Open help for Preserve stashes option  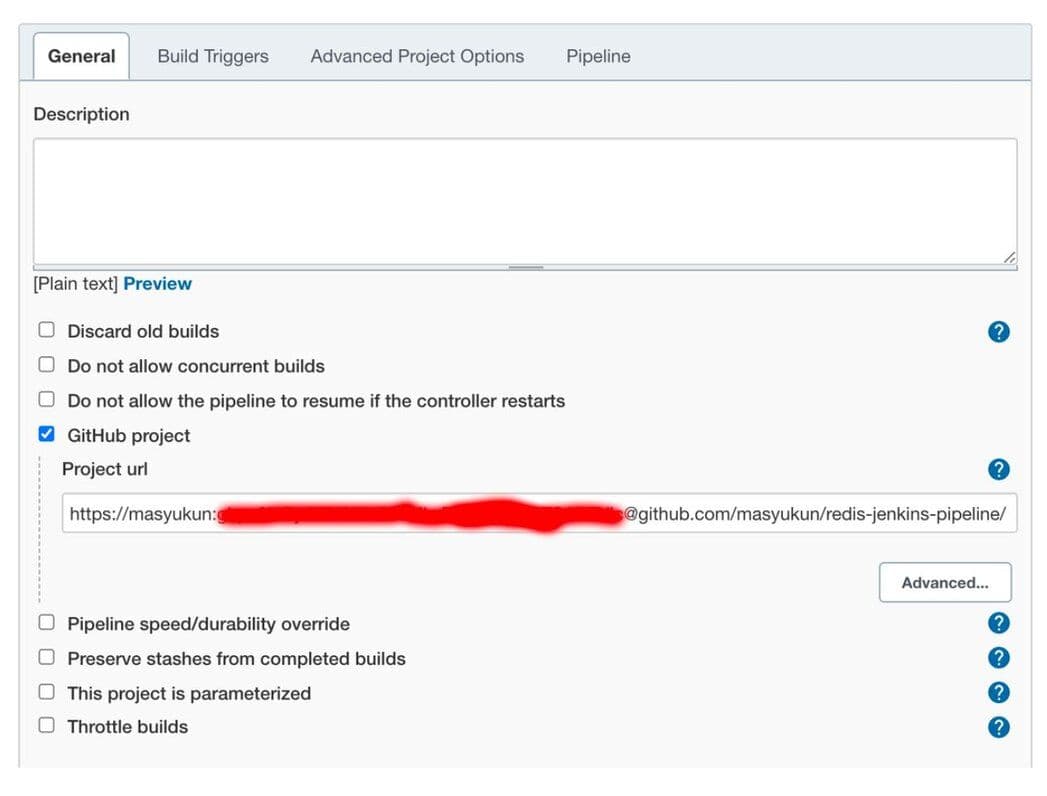tap(998, 657)
